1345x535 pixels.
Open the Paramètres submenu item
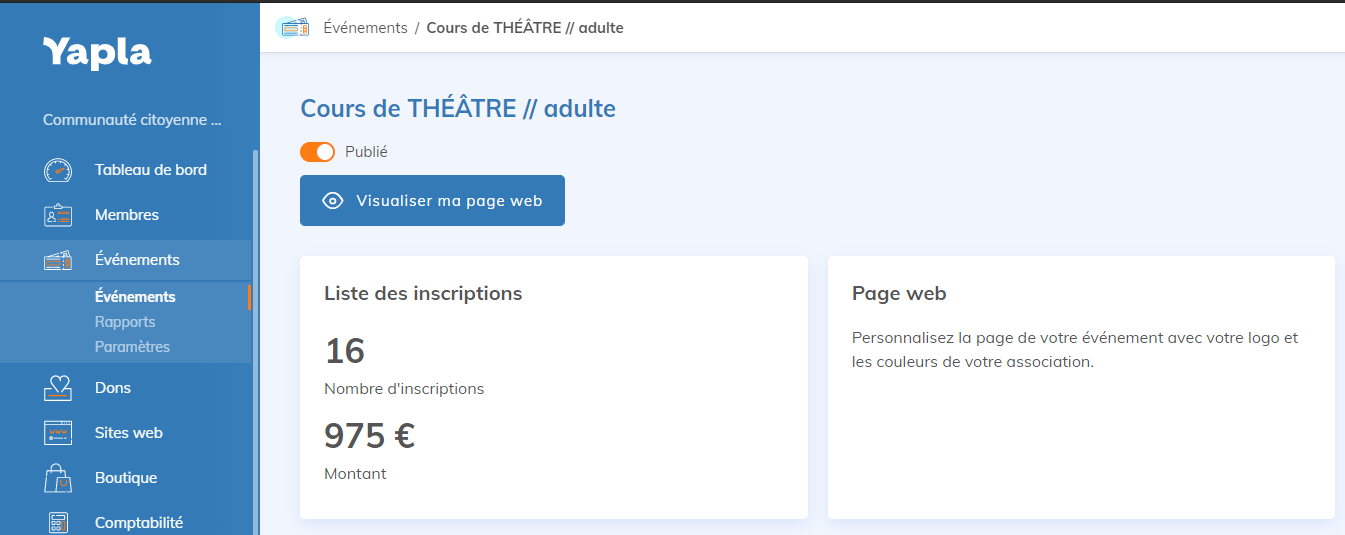pos(132,347)
